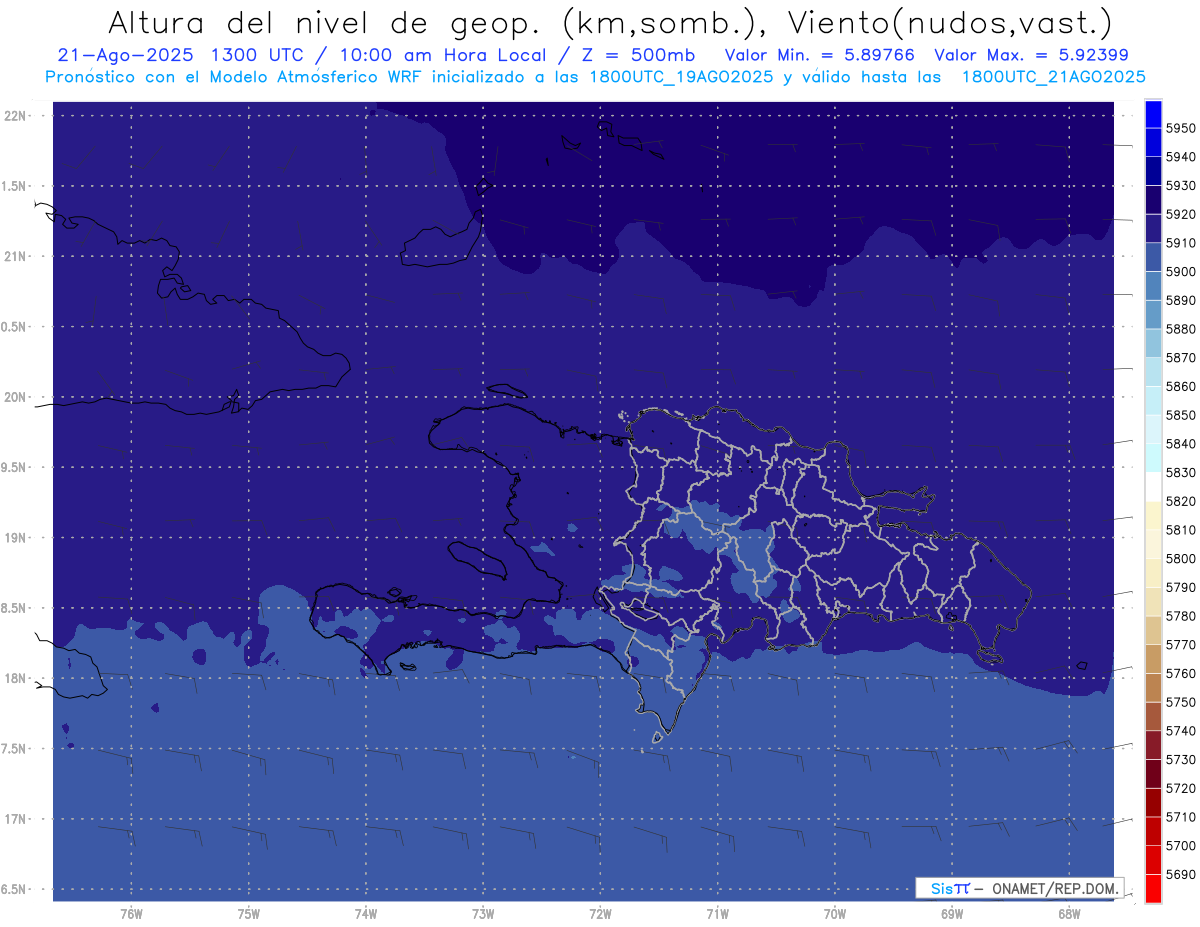Click the bright blue colorbar segment above 5950
Viewport: 1200px width, 927px height.
1152,113
